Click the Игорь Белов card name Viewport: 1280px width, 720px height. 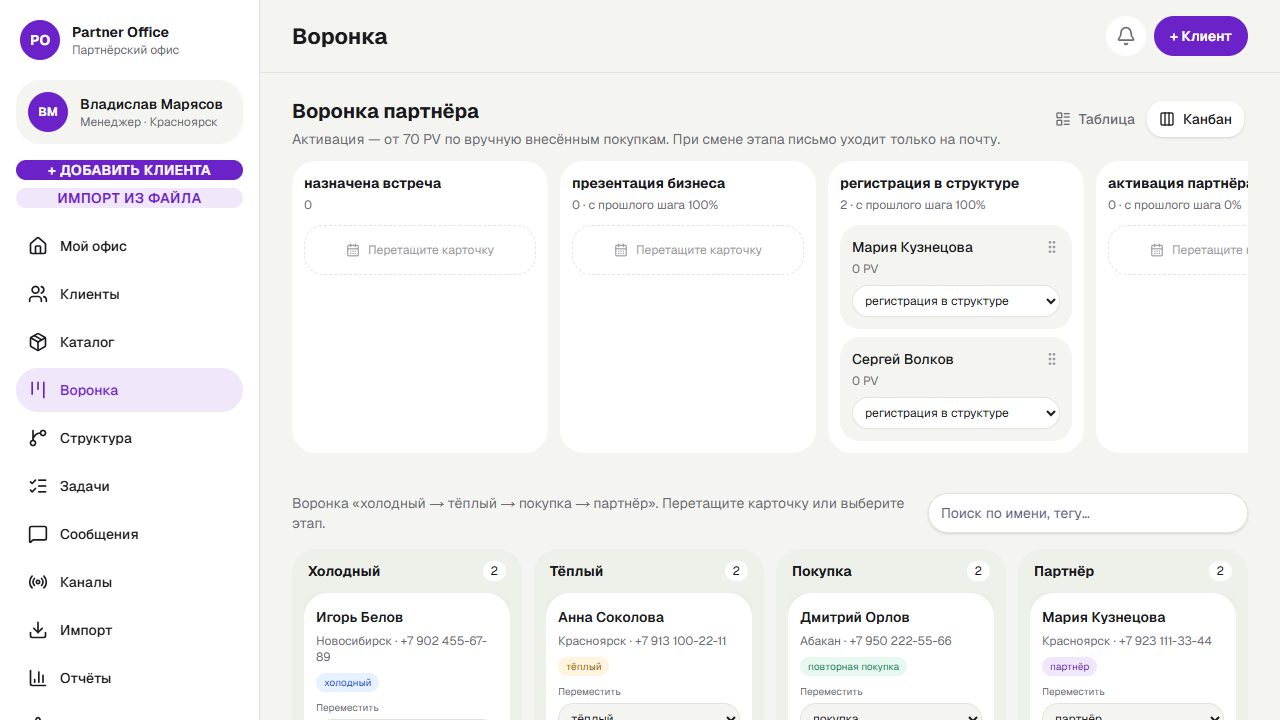360,617
